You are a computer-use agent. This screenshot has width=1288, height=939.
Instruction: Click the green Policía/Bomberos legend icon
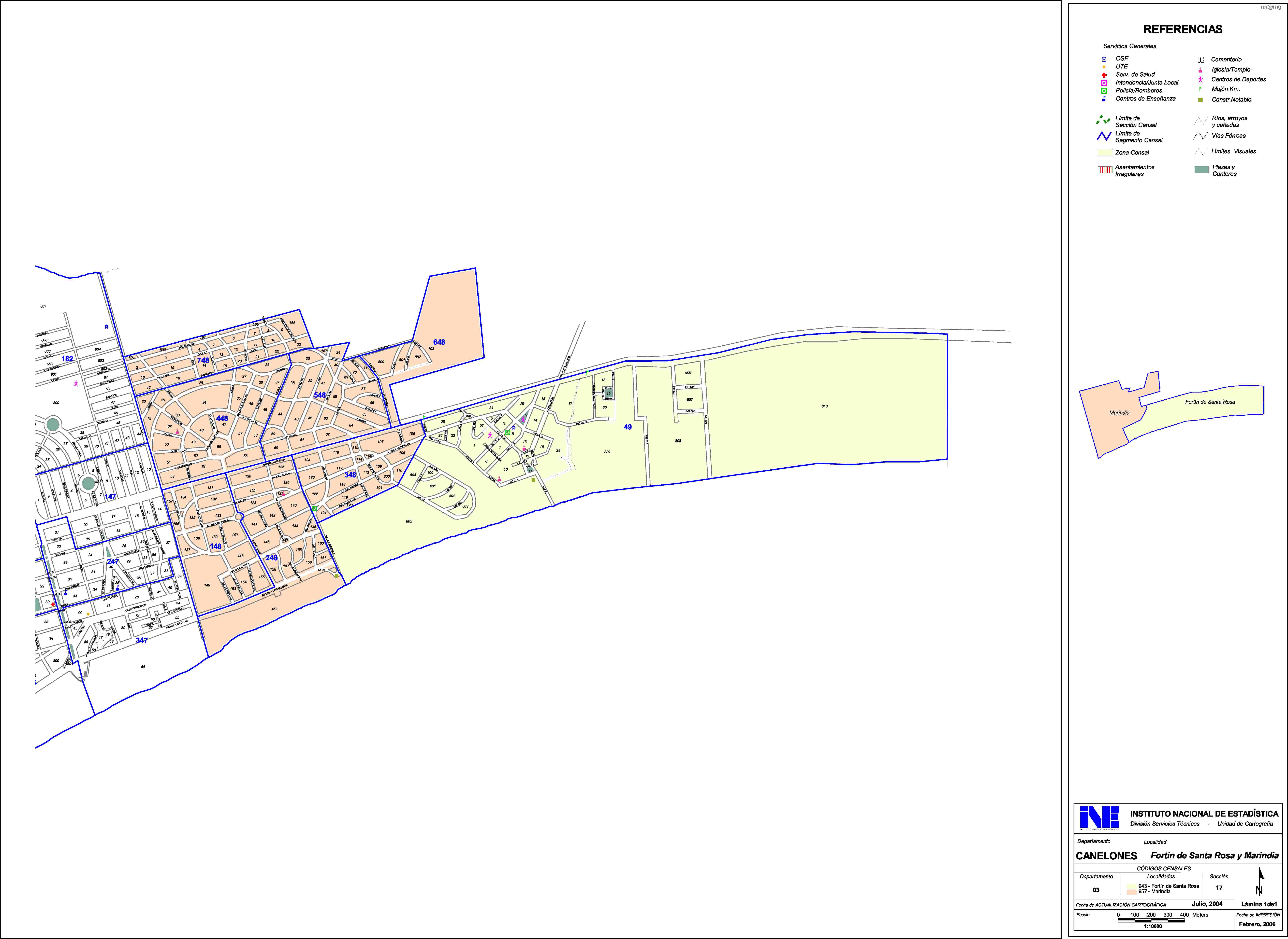tap(1104, 91)
